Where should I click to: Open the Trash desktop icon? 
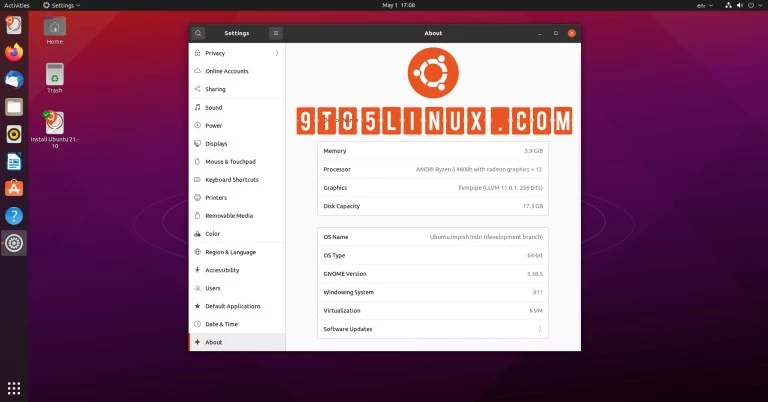tap(54, 76)
